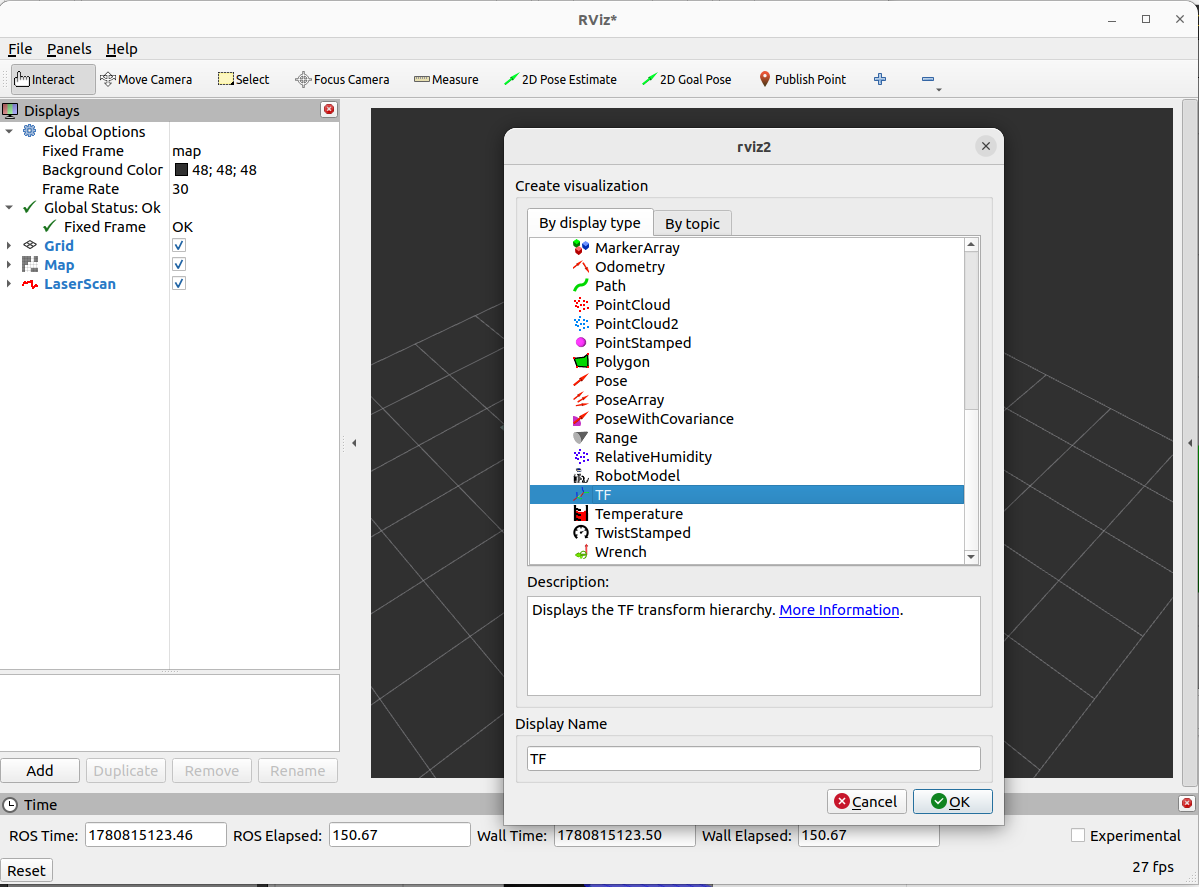Select the highlighted TF display type
This screenshot has height=887, width=1199.
tap(746, 495)
